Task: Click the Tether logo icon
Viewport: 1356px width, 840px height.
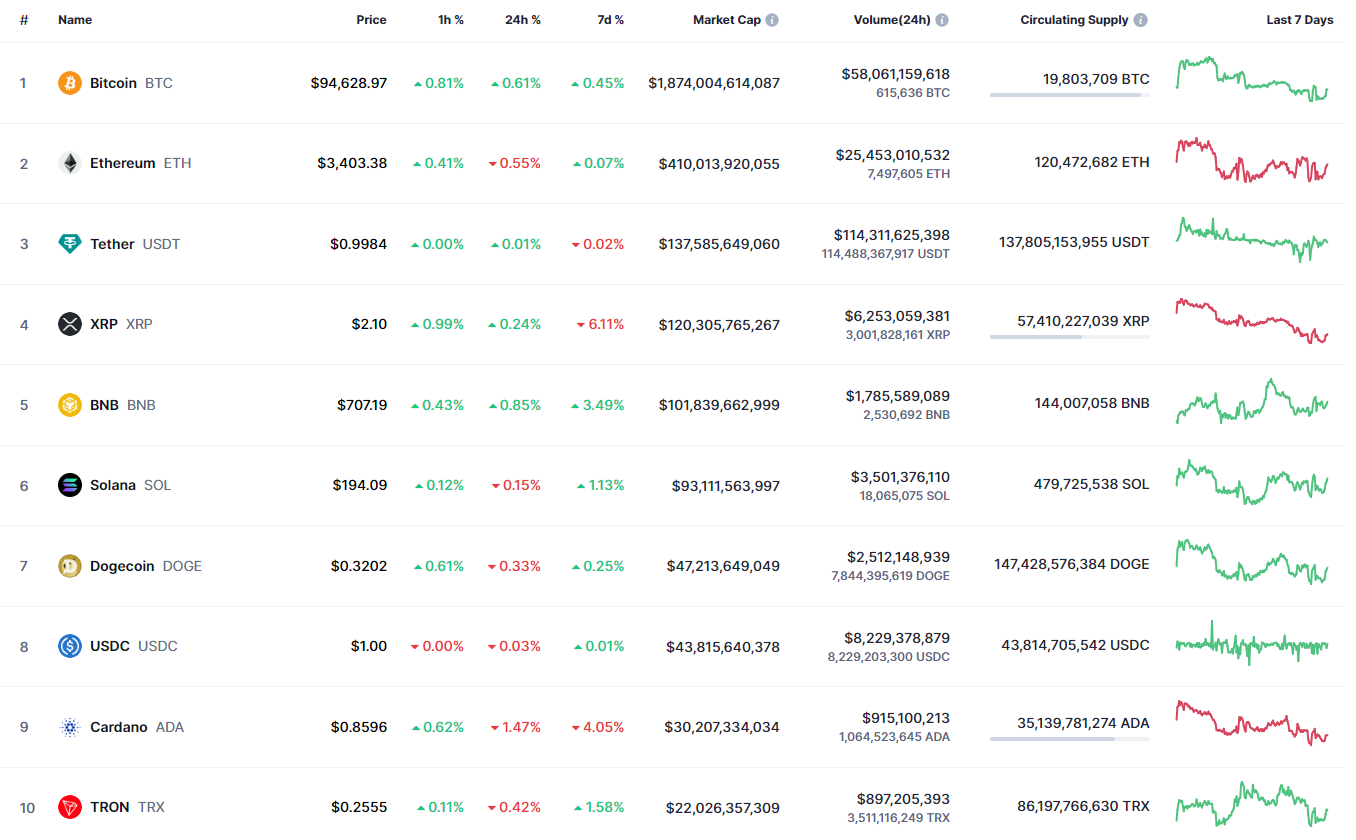Action: coord(70,244)
